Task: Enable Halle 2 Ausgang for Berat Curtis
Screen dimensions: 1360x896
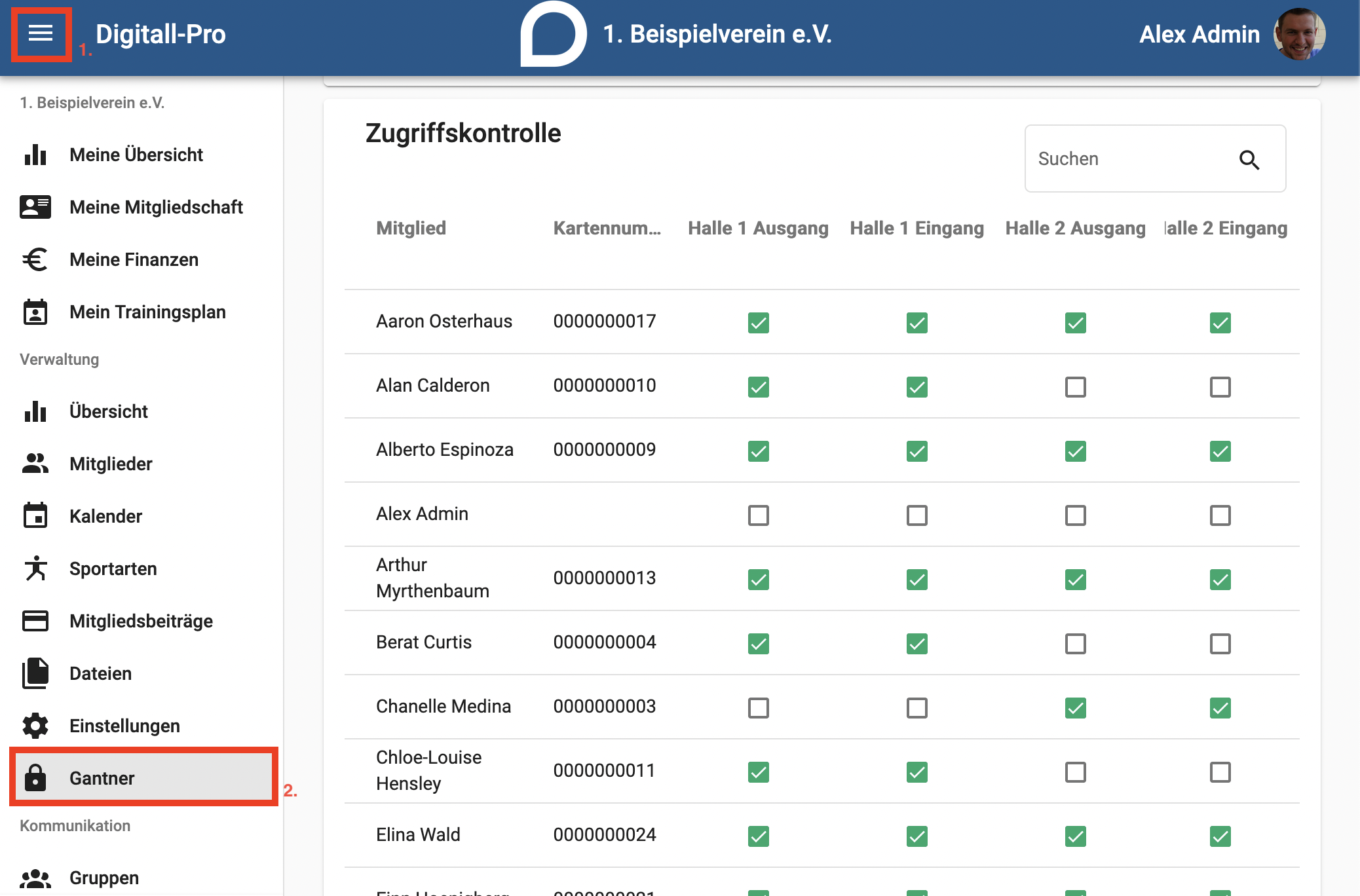Action: [x=1076, y=643]
